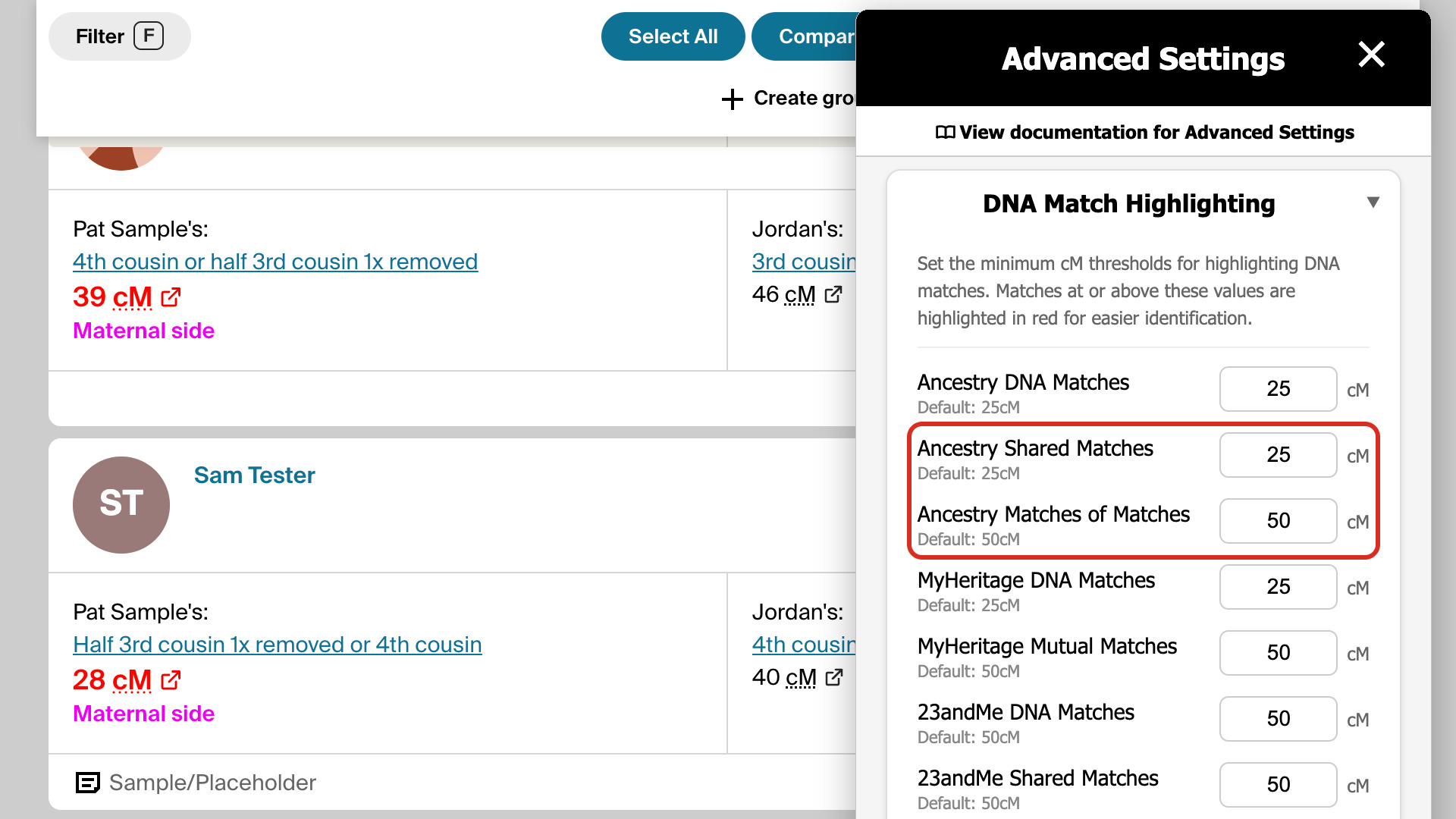Image resolution: width=1456 pixels, height=819 pixels.
Task: Open Half 3rd cousin 1x removed or 4th cousin link
Action: [x=278, y=645]
